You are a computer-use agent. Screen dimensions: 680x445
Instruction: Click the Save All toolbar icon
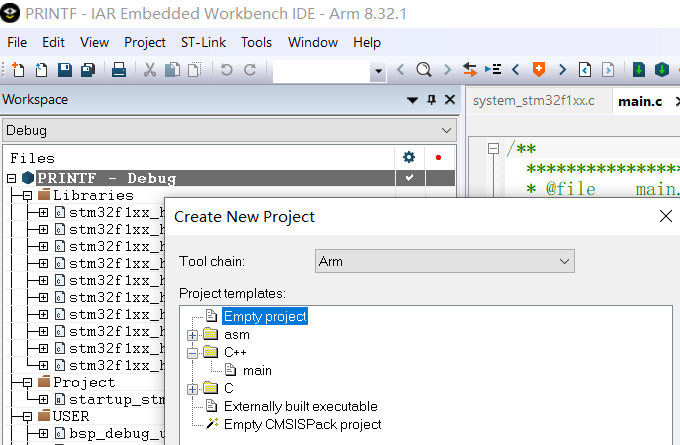click(88, 69)
